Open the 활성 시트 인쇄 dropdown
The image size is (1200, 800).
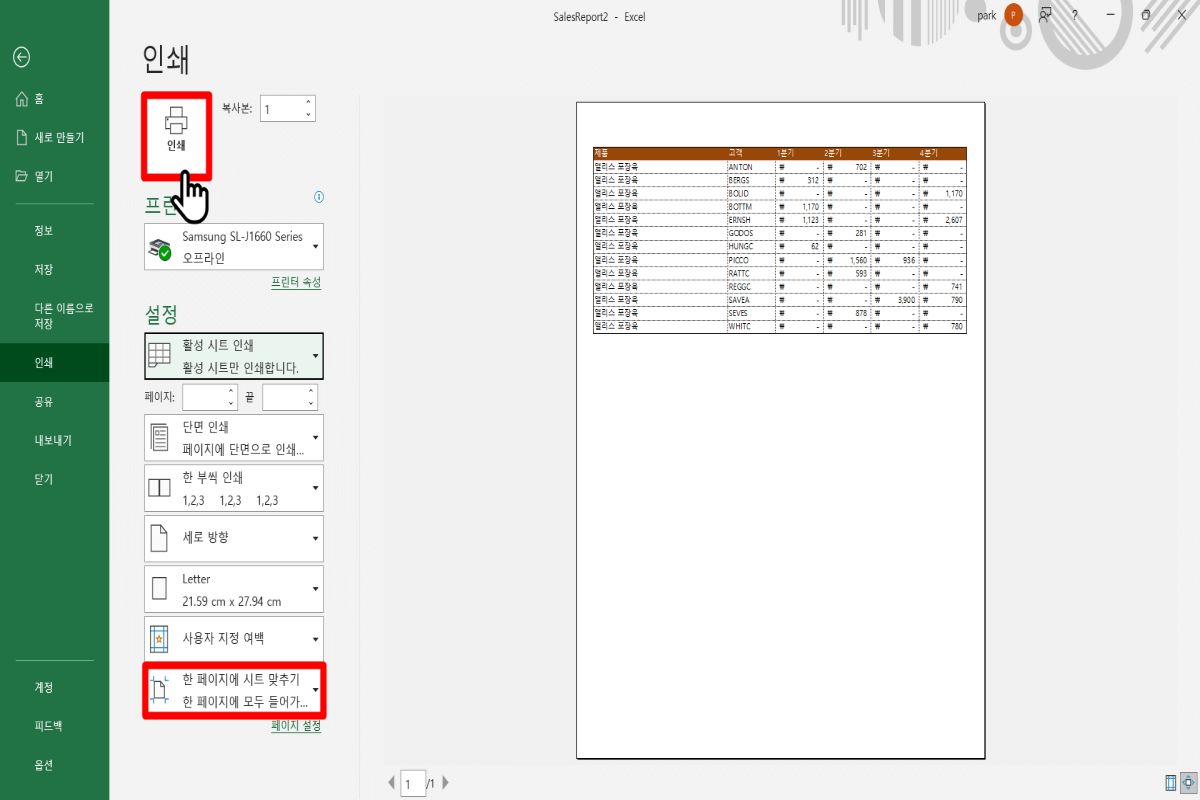tap(234, 356)
